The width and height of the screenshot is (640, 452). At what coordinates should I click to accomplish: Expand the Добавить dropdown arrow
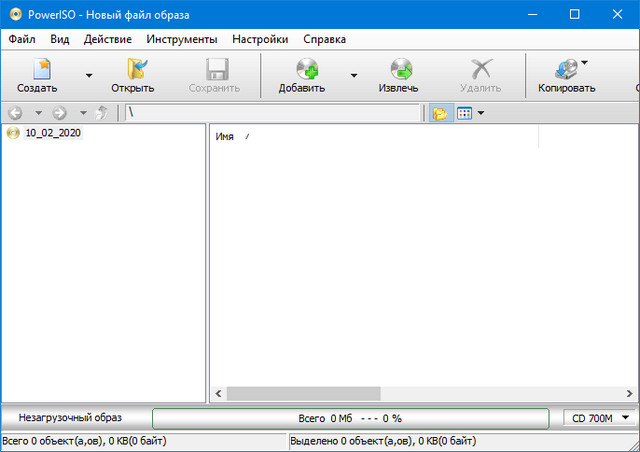353,75
